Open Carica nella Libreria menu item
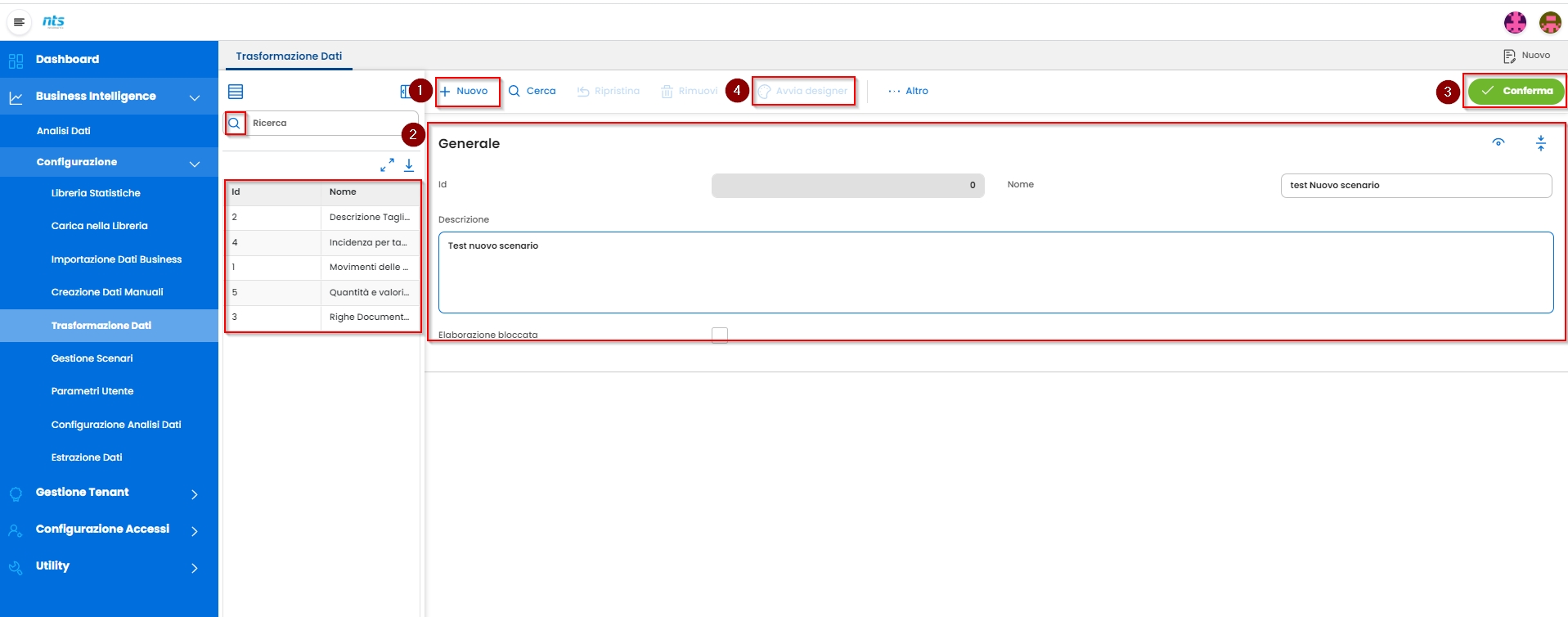Viewport: 1568px width, 617px height. point(100,226)
